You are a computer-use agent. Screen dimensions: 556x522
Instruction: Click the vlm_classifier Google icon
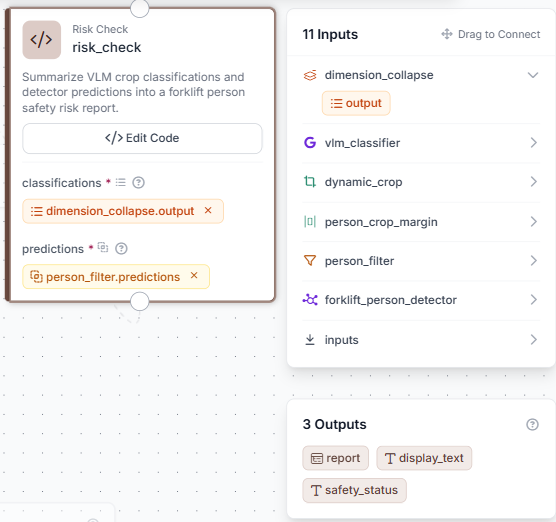[x=310, y=143]
